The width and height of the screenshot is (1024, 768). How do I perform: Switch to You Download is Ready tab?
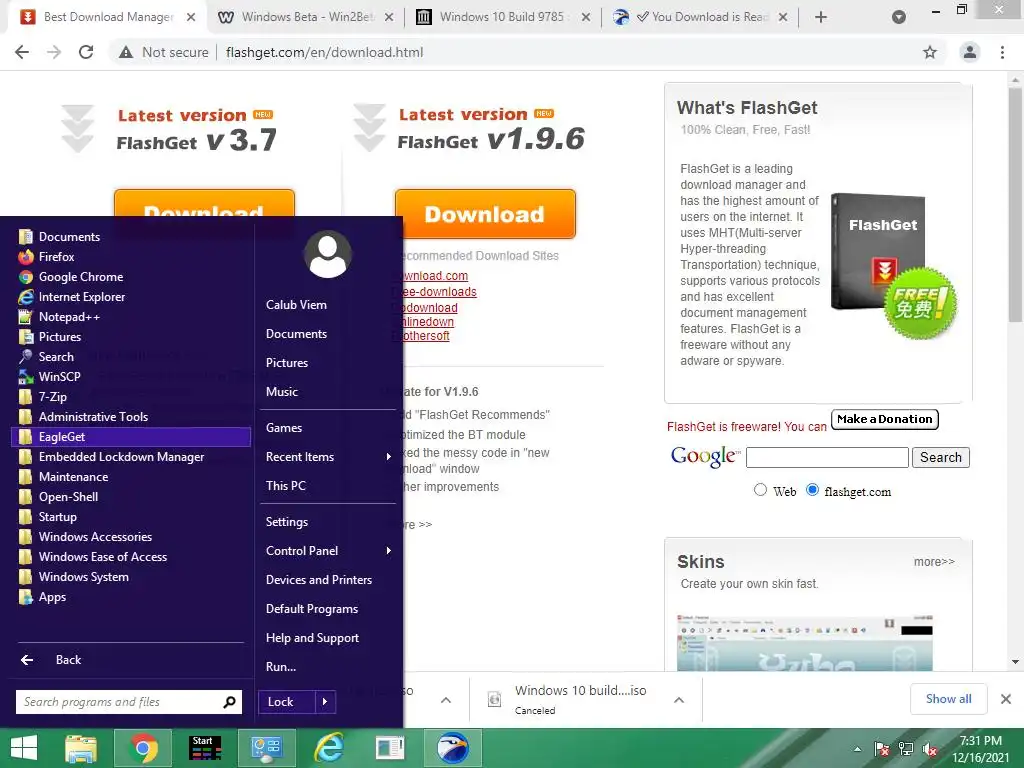click(x=699, y=17)
